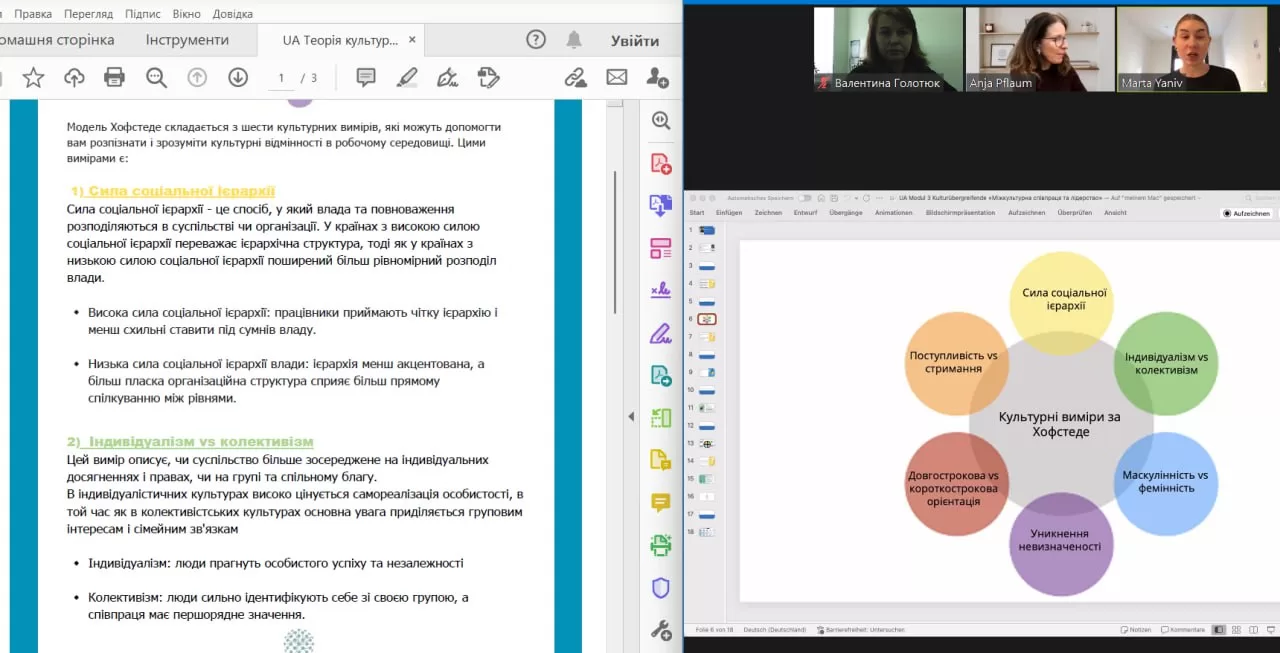Viewport: 1280px width, 653px height.
Task: Click the Увійти sign-in button
Action: [x=635, y=41]
